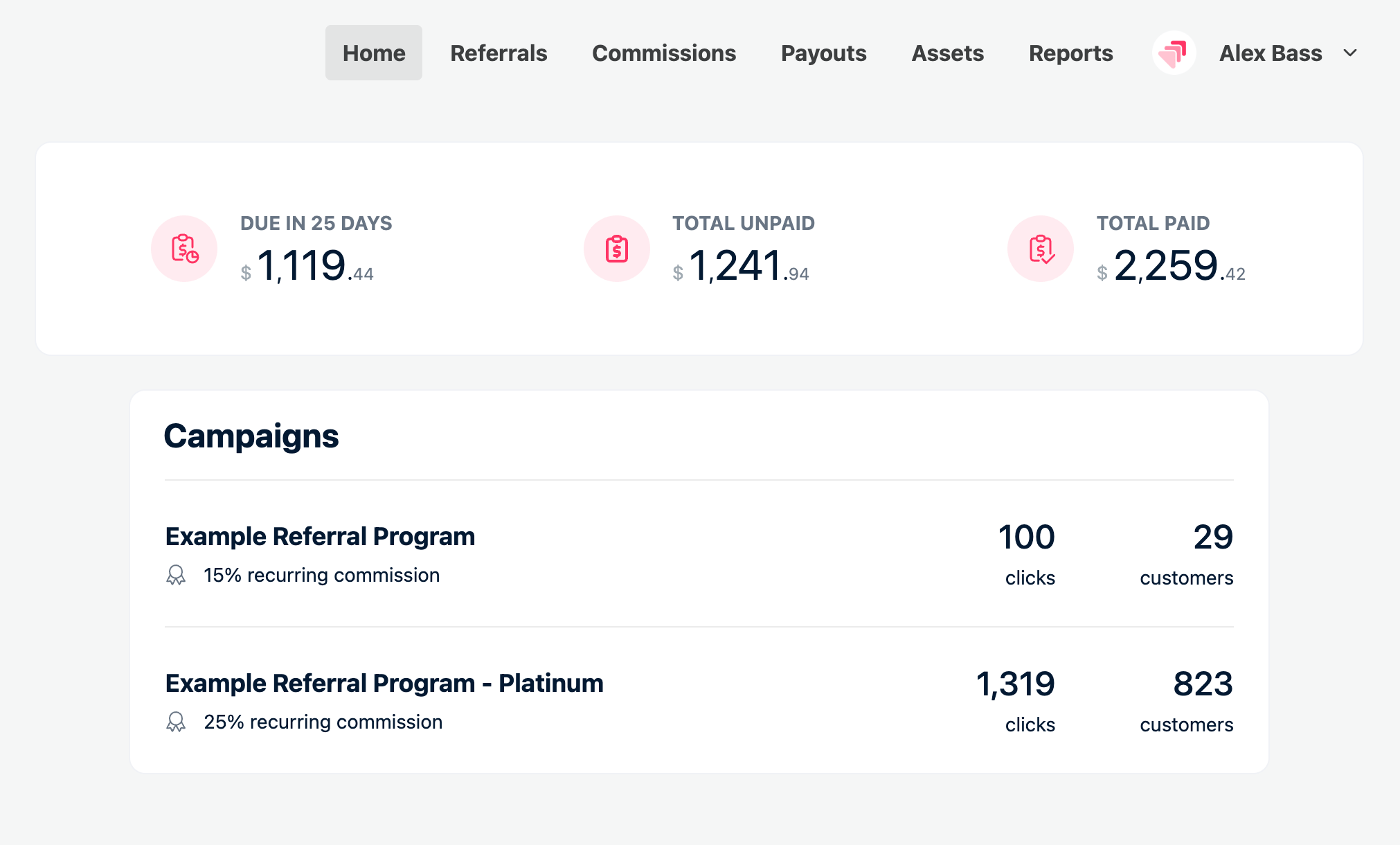Click the Total Paid clipboard-check icon

(1041, 249)
